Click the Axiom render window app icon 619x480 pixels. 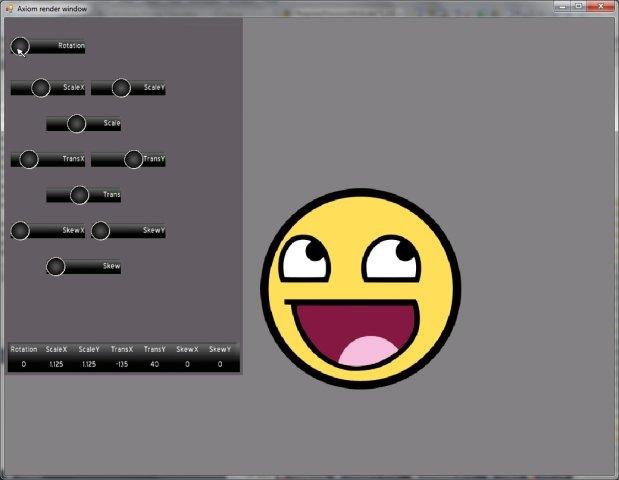tap(9, 8)
